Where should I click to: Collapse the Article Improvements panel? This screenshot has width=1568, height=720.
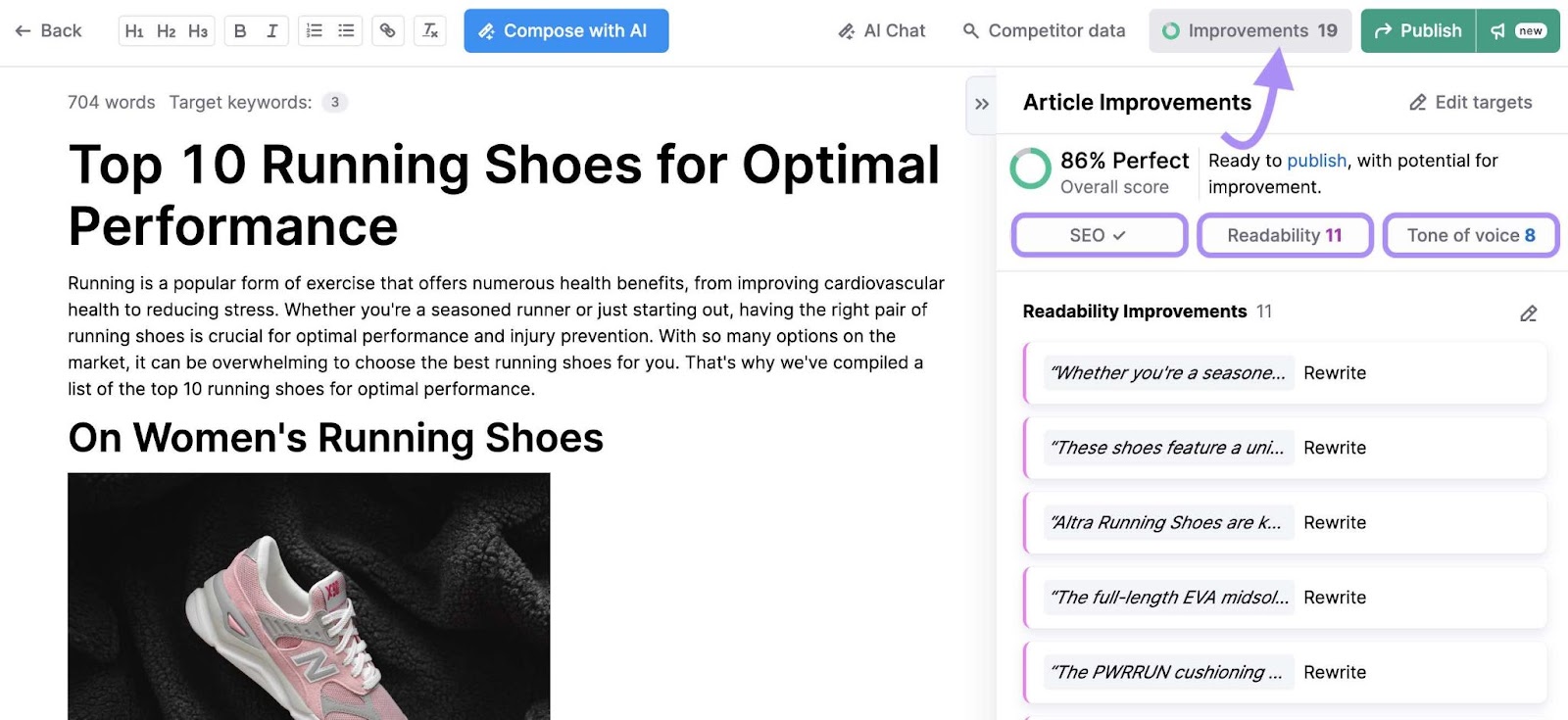[981, 104]
